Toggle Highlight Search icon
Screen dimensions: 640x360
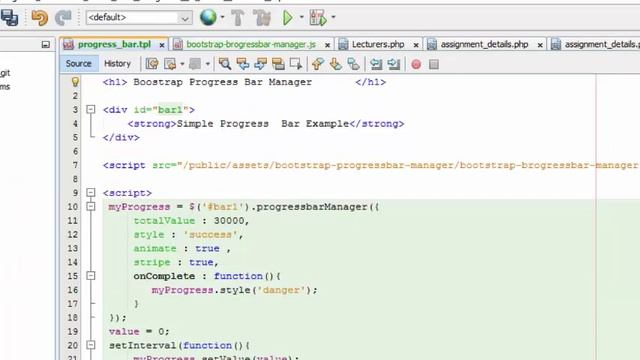point(278,64)
